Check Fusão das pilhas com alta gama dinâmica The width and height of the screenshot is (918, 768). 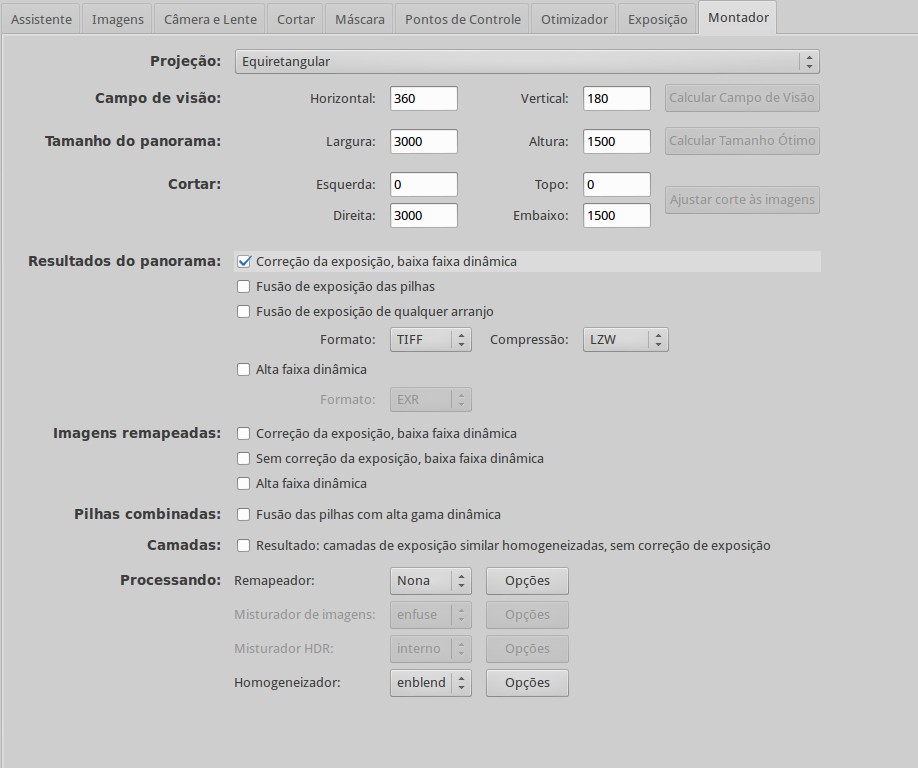[243, 515]
